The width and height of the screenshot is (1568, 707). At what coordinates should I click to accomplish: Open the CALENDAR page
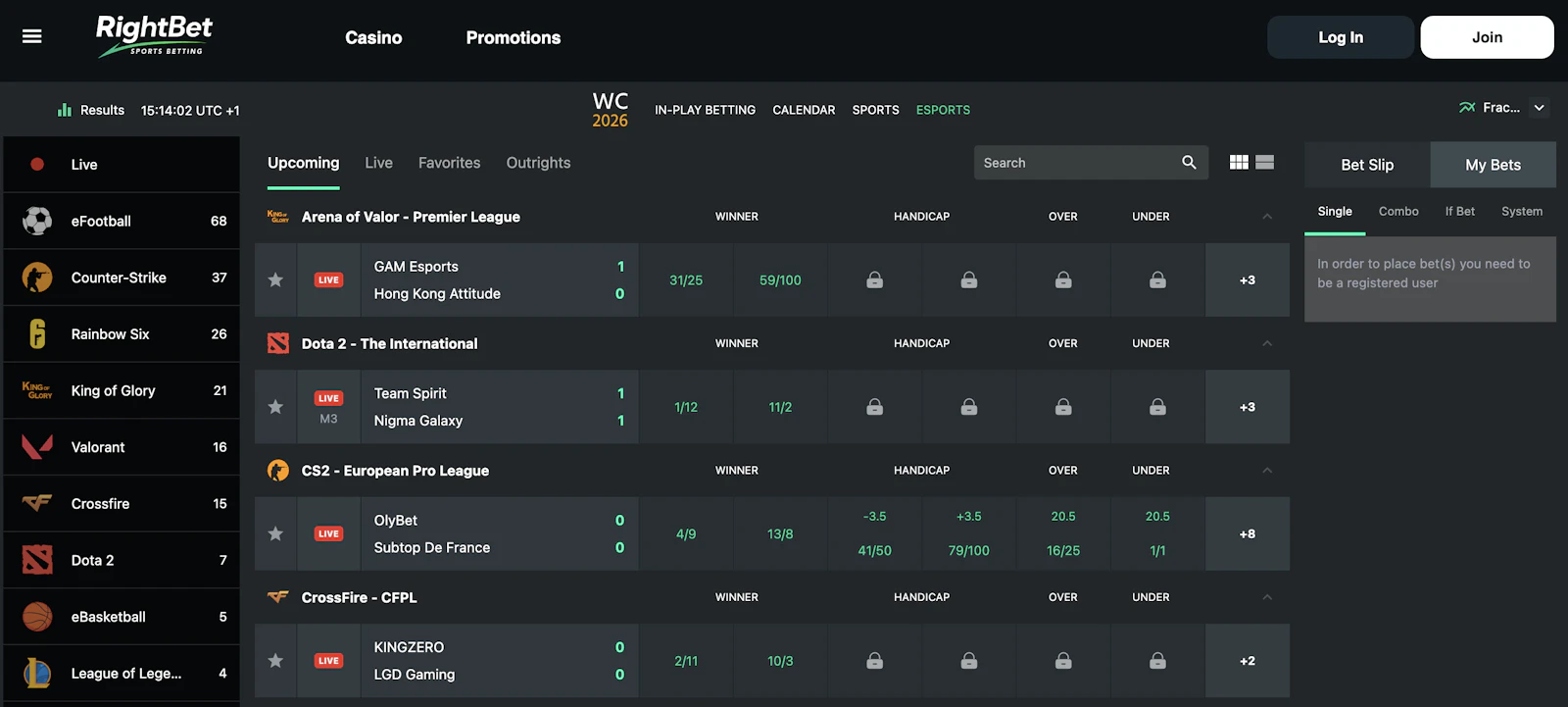point(804,110)
